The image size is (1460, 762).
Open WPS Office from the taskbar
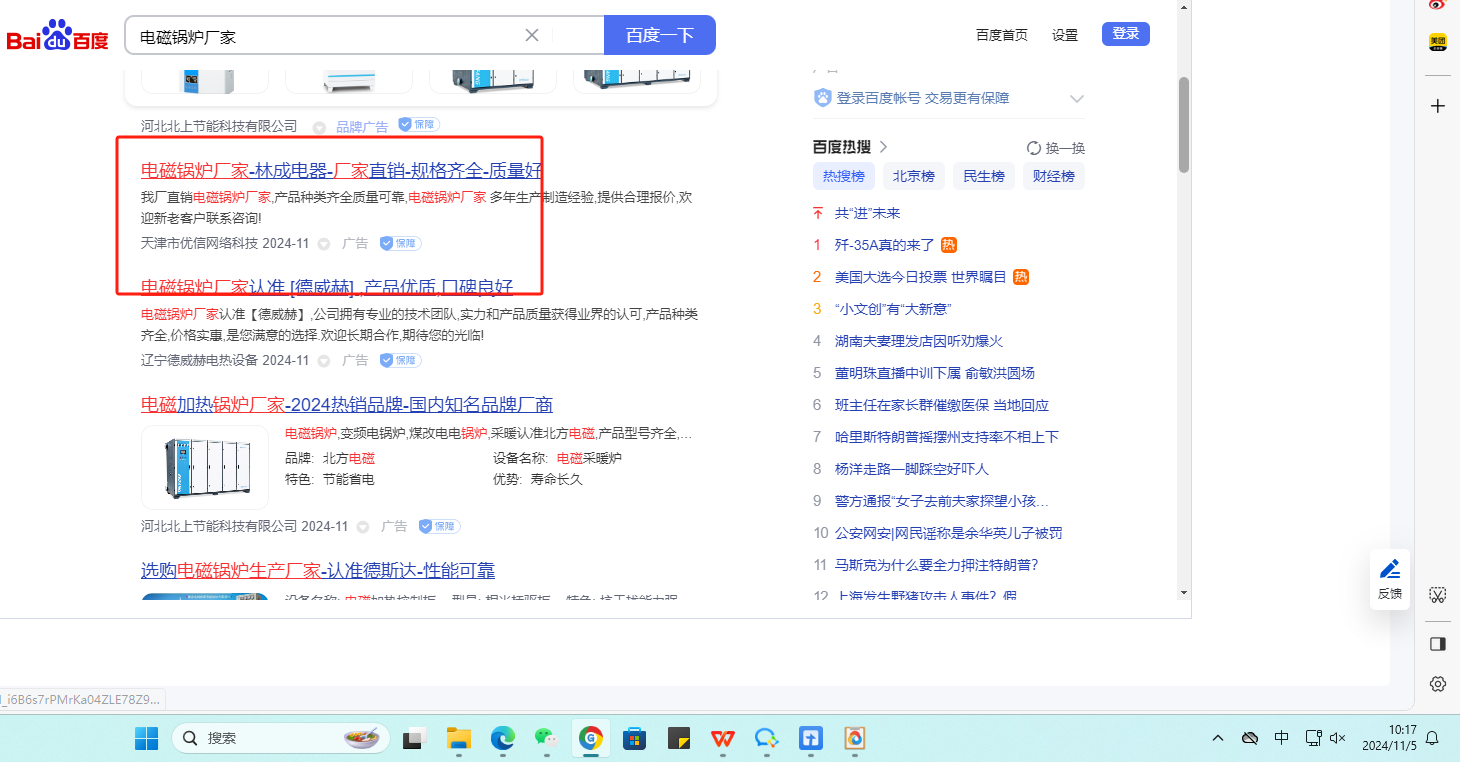[x=723, y=739]
